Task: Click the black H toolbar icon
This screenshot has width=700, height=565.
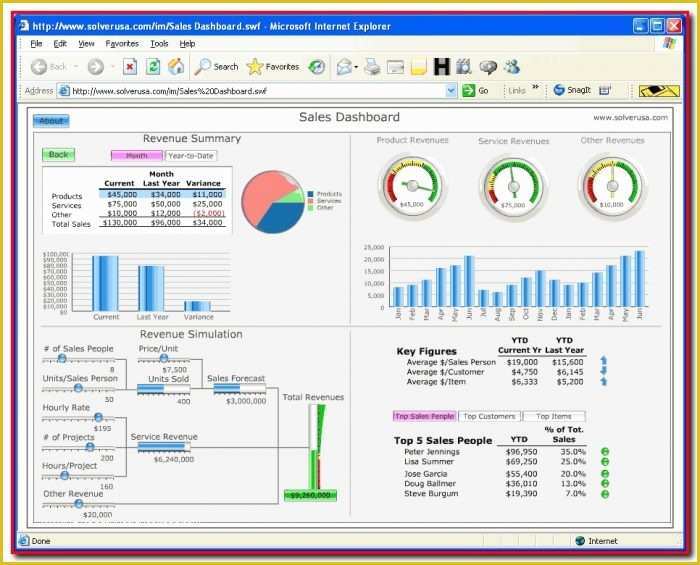Action: point(442,66)
